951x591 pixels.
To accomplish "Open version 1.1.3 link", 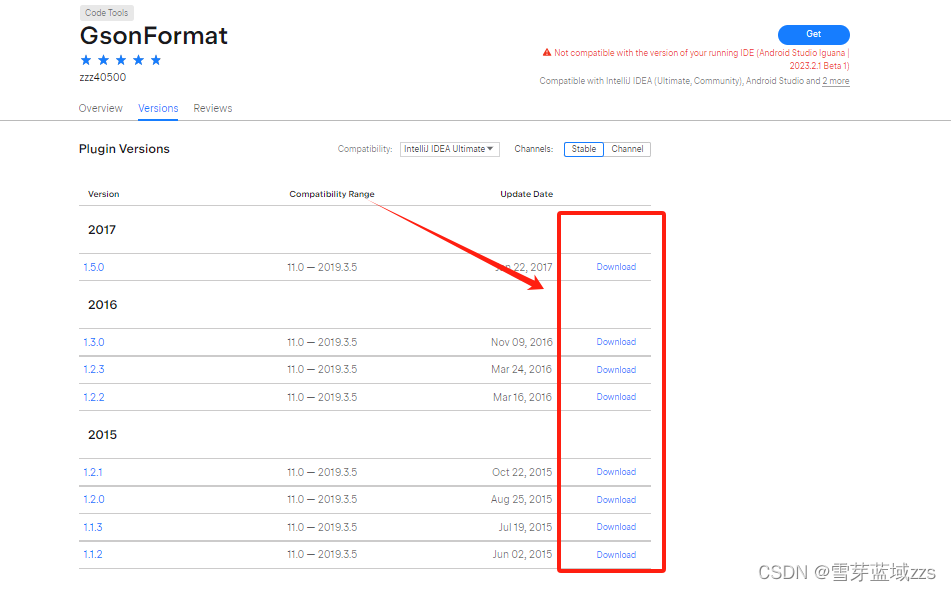I will pos(93,527).
